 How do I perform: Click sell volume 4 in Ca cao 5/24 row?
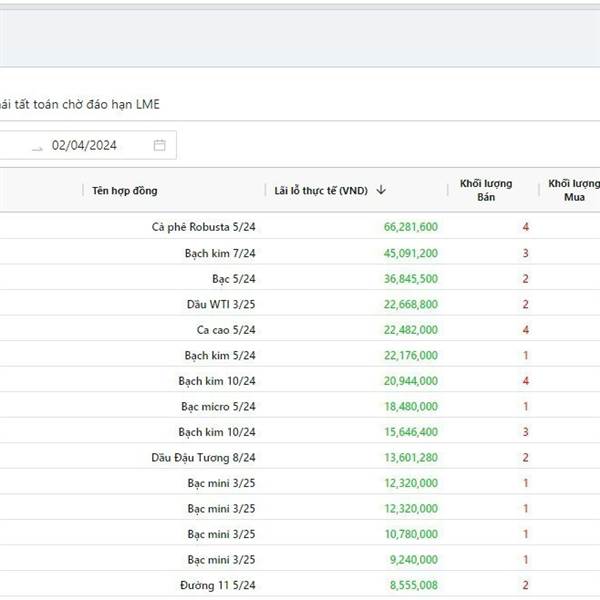(525, 330)
